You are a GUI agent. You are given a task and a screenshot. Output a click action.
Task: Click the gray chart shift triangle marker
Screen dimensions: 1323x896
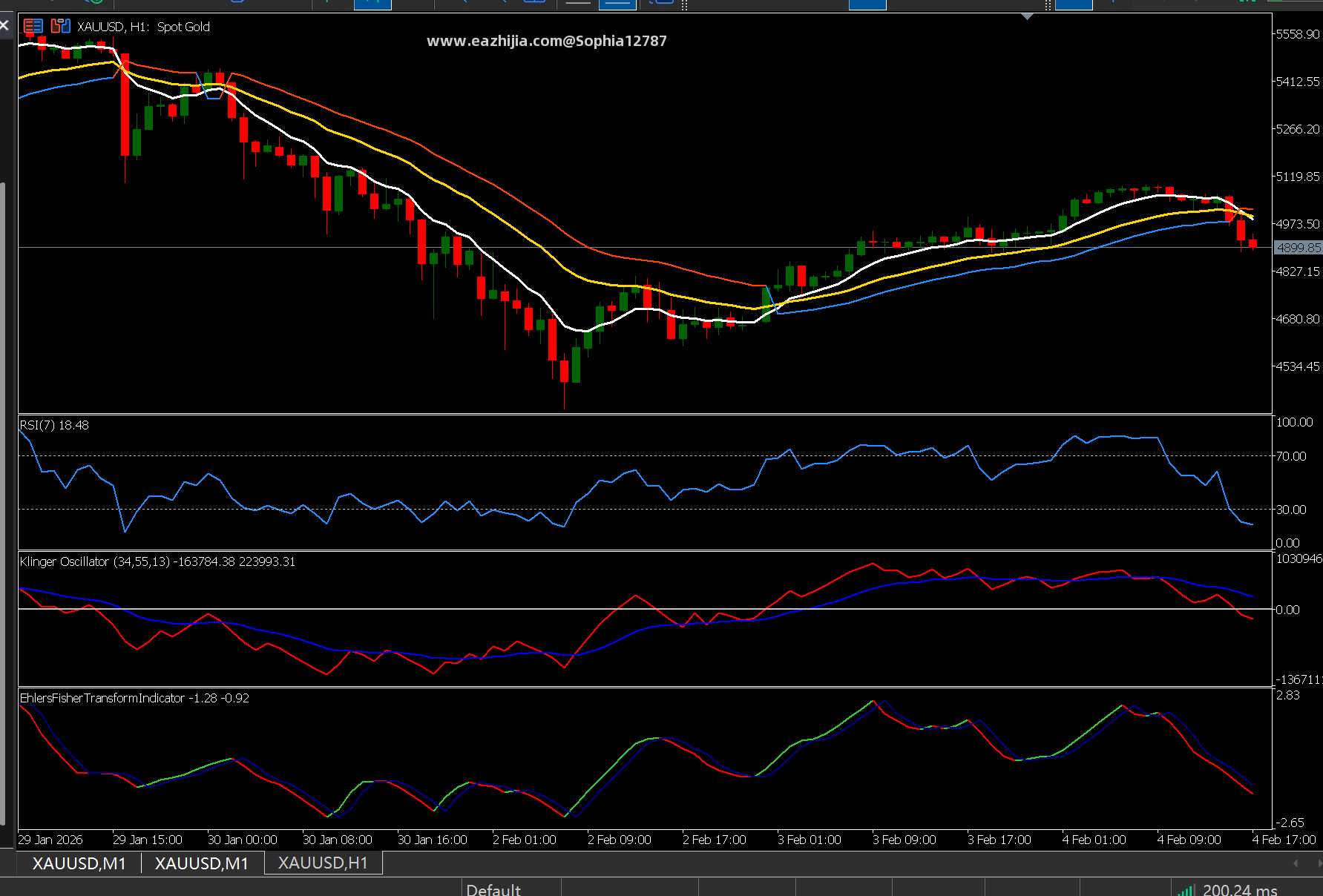click(x=1028, y=16)
